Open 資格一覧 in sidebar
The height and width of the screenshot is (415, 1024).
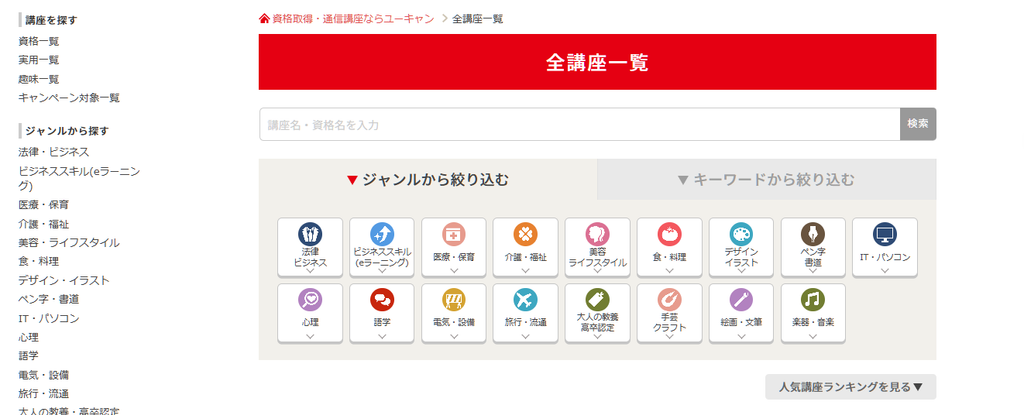click(x=39, y=41)
